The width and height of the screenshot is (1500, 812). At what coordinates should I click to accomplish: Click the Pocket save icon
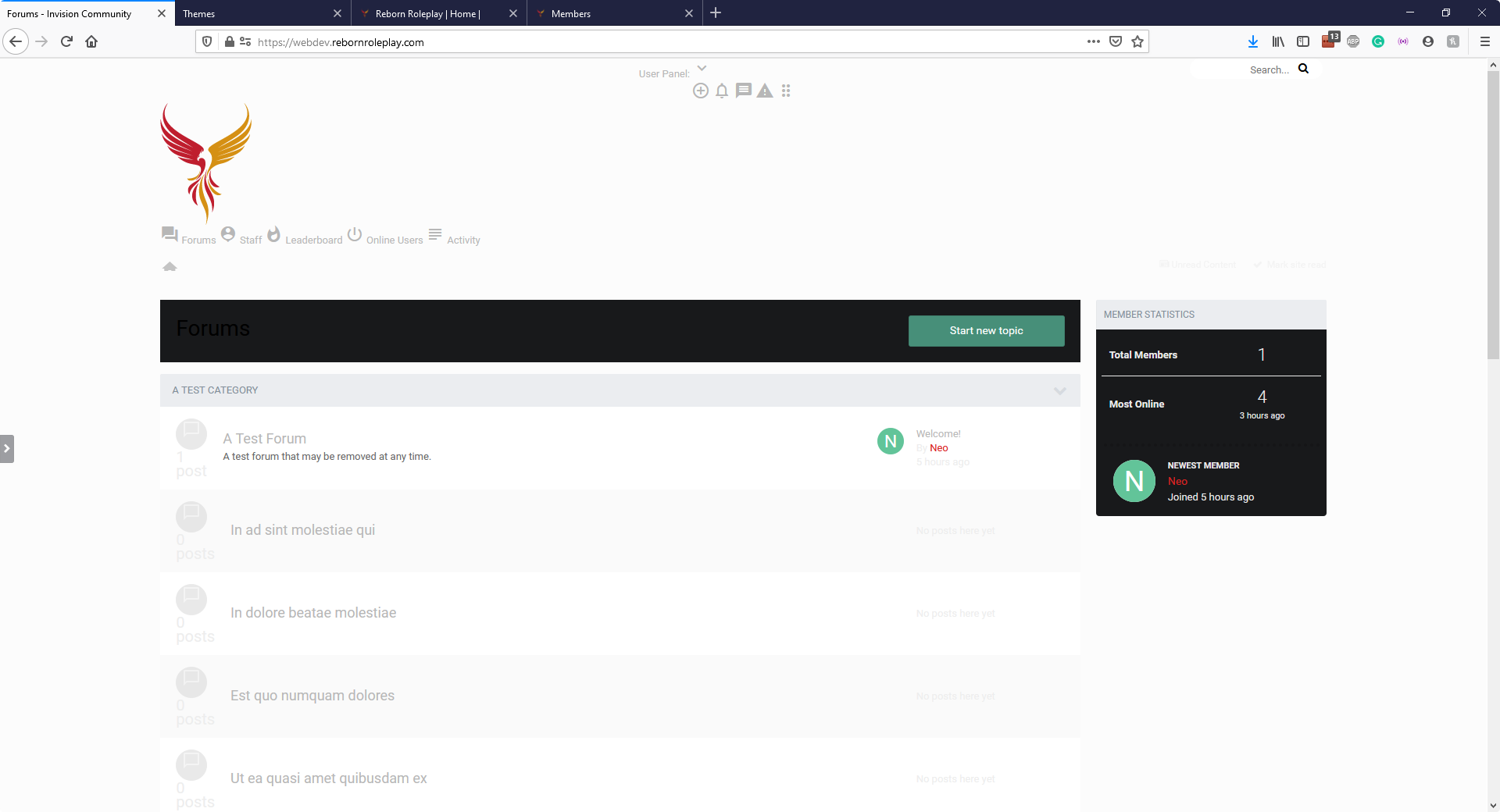point(1116,41)
